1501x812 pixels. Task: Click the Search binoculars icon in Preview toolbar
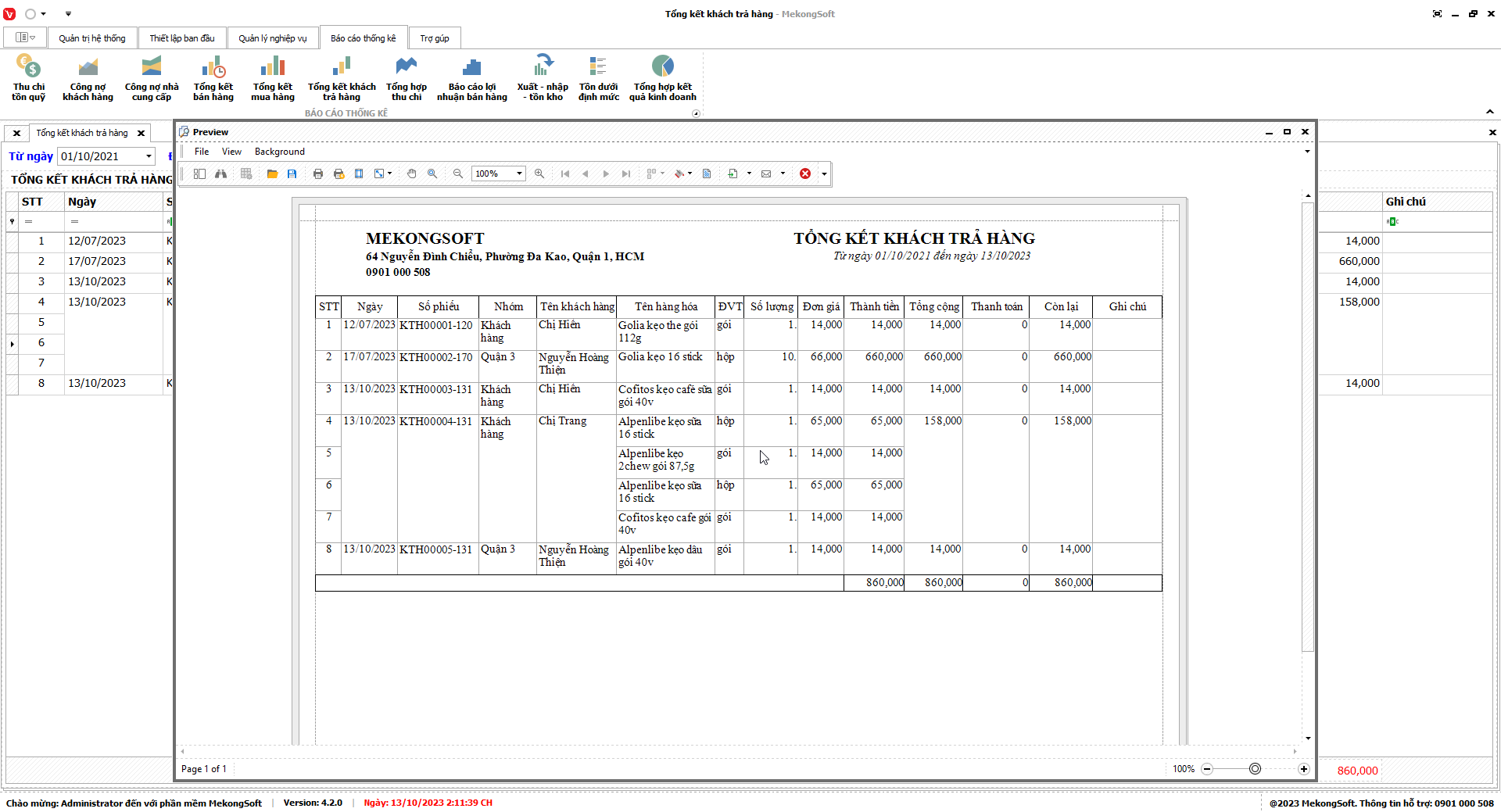pos(221,173)
